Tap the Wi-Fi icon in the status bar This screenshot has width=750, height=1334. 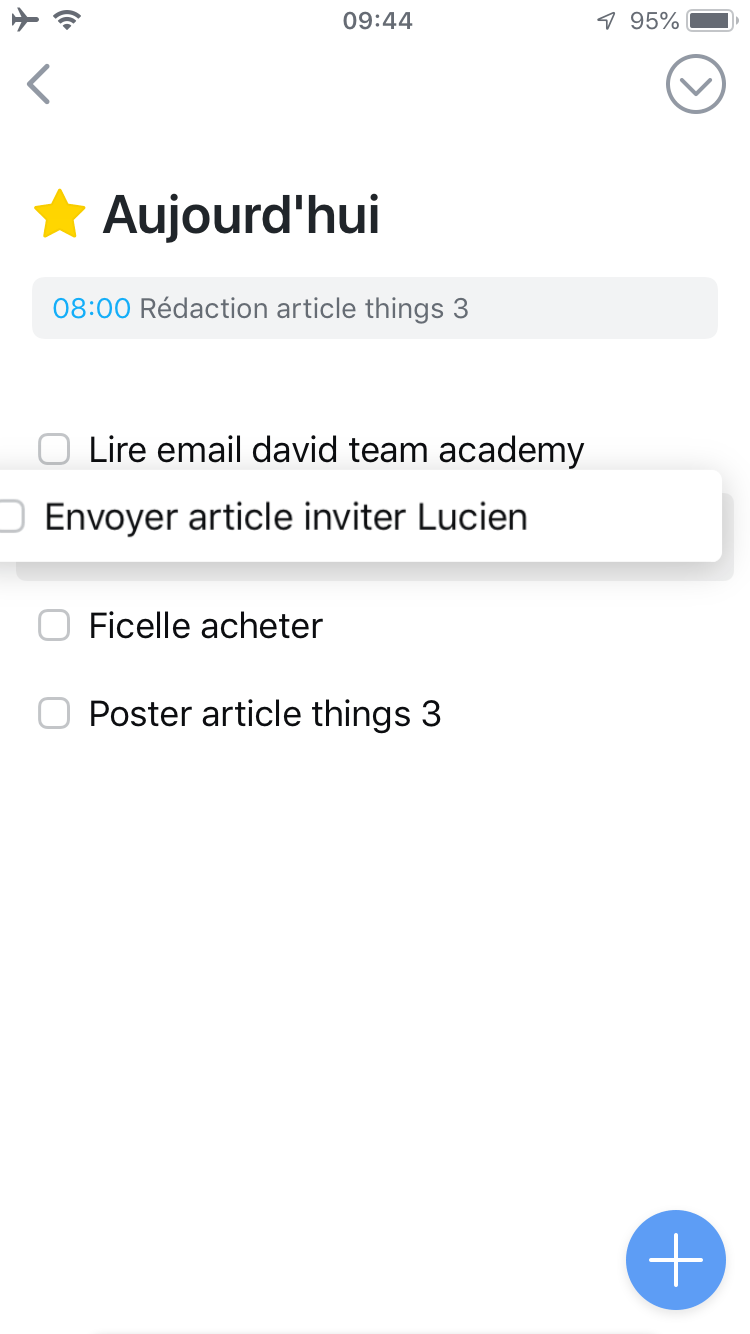(x=66, y=19)
